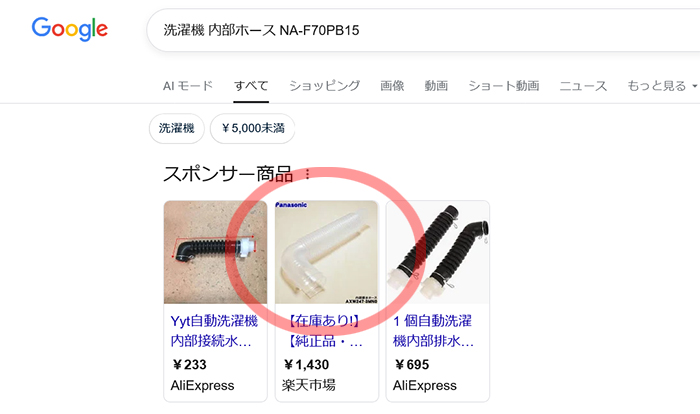Open the two black hoses product image

click(x=438, y=252)
